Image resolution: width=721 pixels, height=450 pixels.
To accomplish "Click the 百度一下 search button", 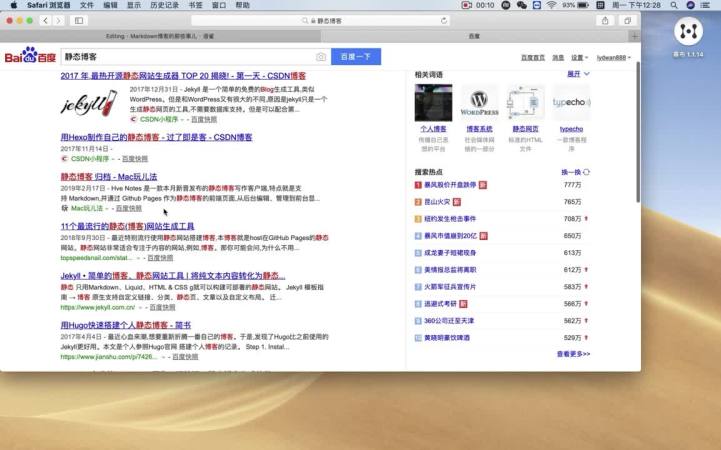I will tap(356, 57).
